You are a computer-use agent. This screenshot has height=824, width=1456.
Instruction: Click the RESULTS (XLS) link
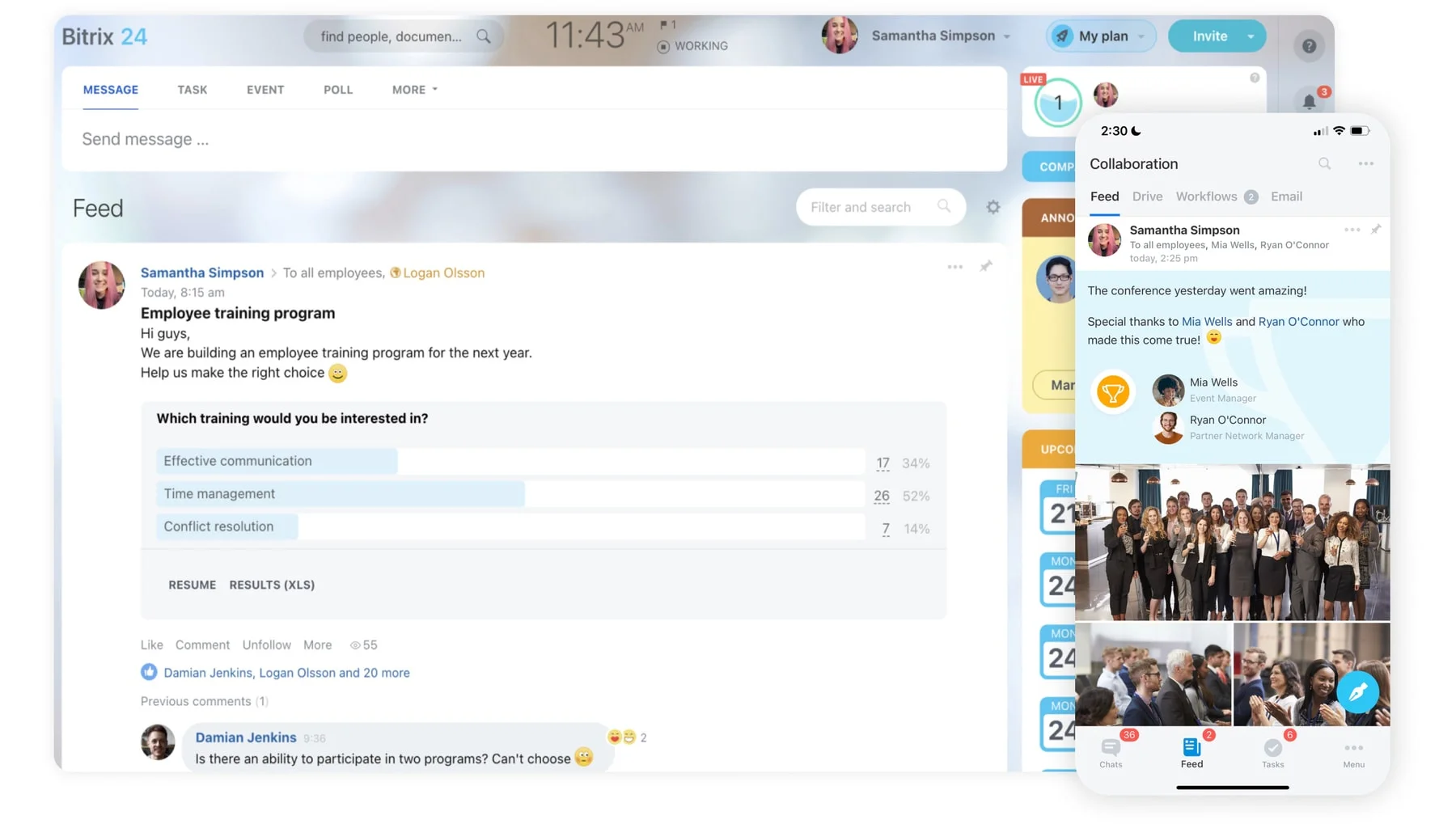point(272,585)
